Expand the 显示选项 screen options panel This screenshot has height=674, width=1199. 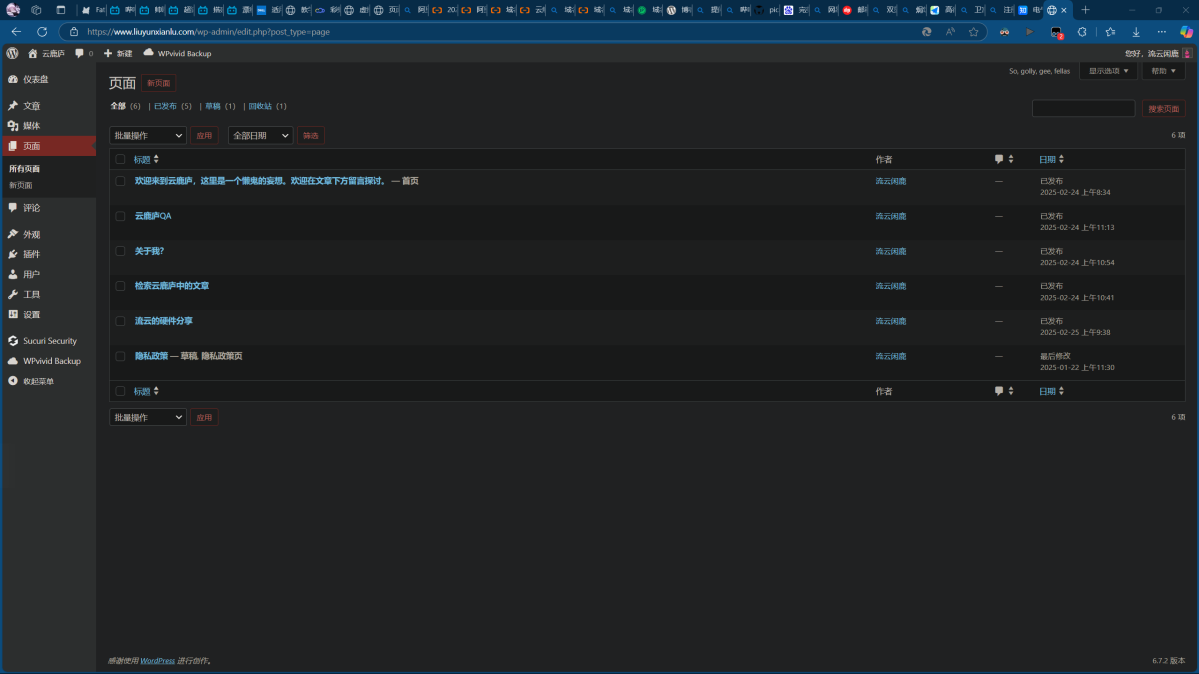(x=1108, y=71)
